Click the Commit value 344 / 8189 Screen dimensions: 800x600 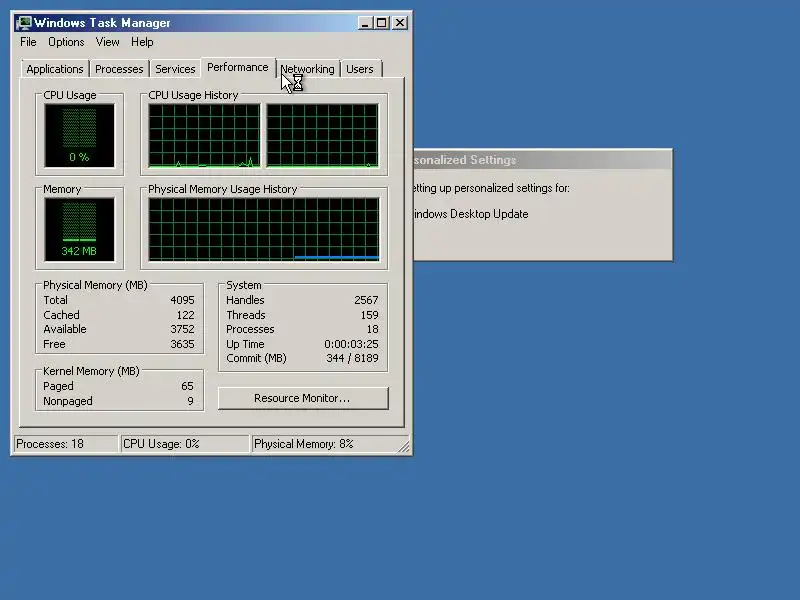pyautogui.click(x=353, y=358)
